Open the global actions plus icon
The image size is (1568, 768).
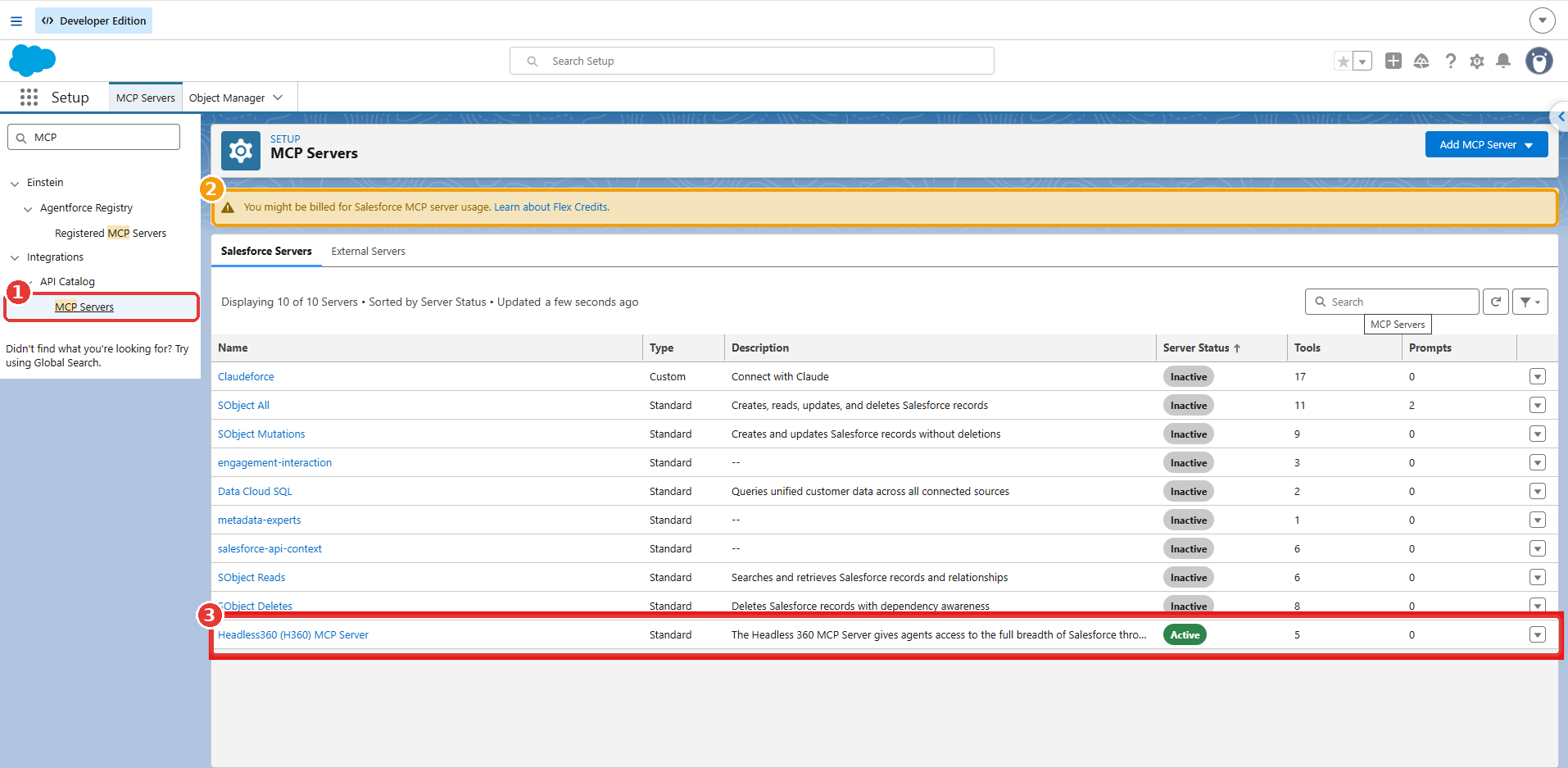(1394, 61)
